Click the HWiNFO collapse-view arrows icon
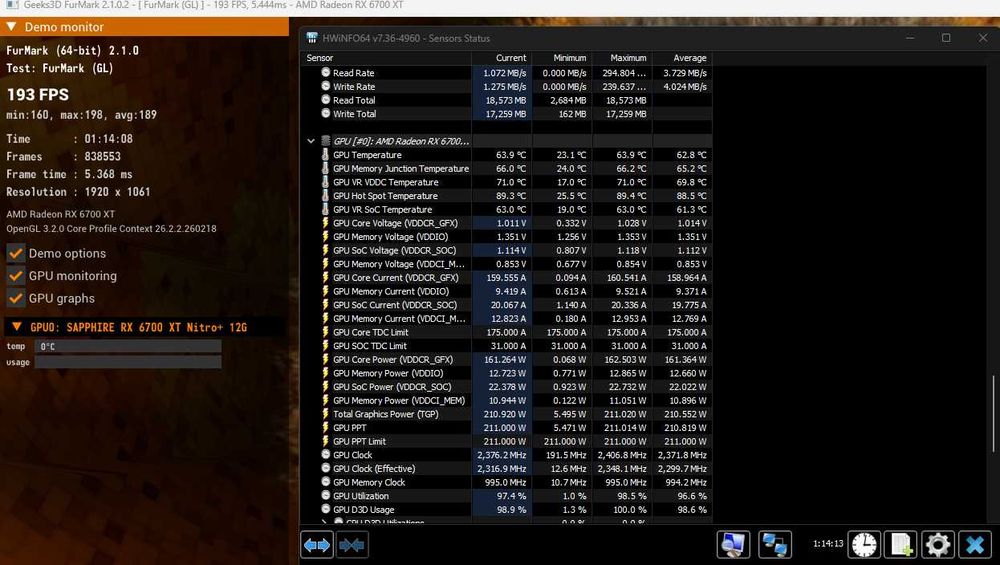1000x565 pixels. (x=351, y=545)
